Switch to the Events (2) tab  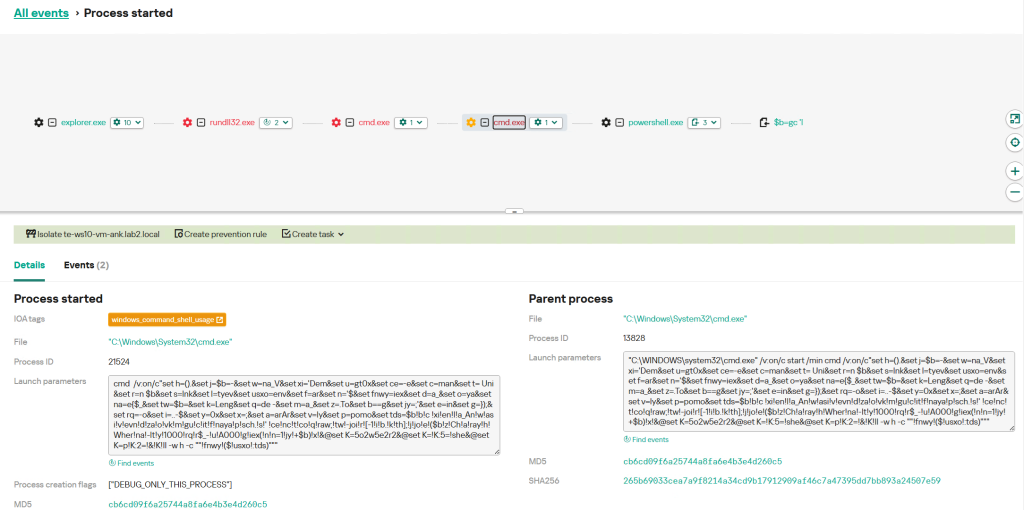86,265
